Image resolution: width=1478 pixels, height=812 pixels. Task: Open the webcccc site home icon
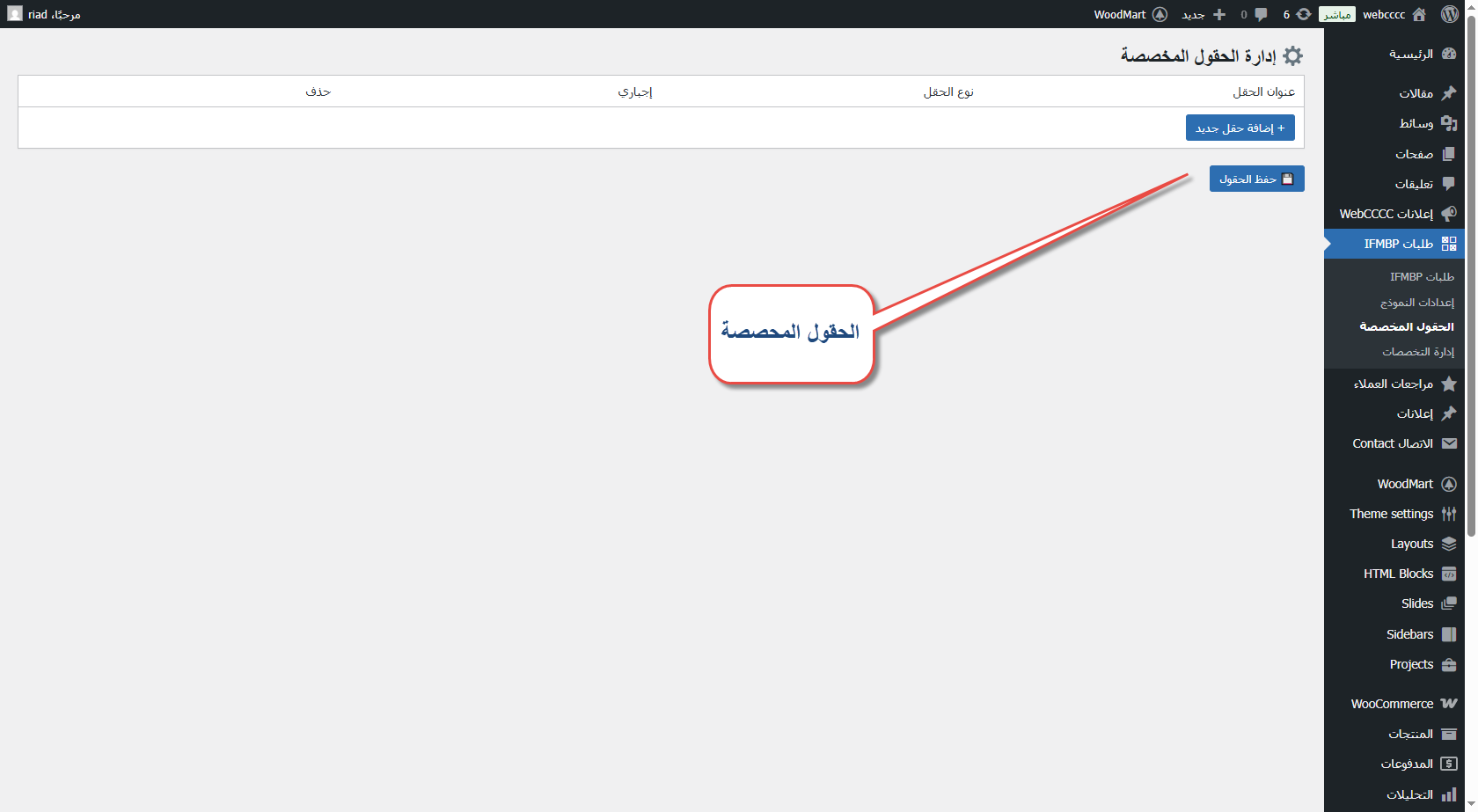[x=1419, y=14]
